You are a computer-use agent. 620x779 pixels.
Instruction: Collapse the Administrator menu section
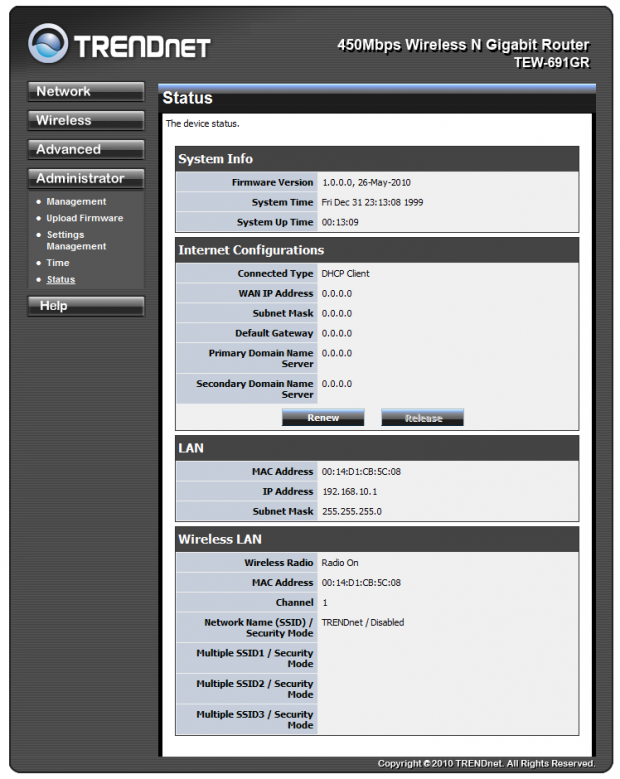point(85,179)
